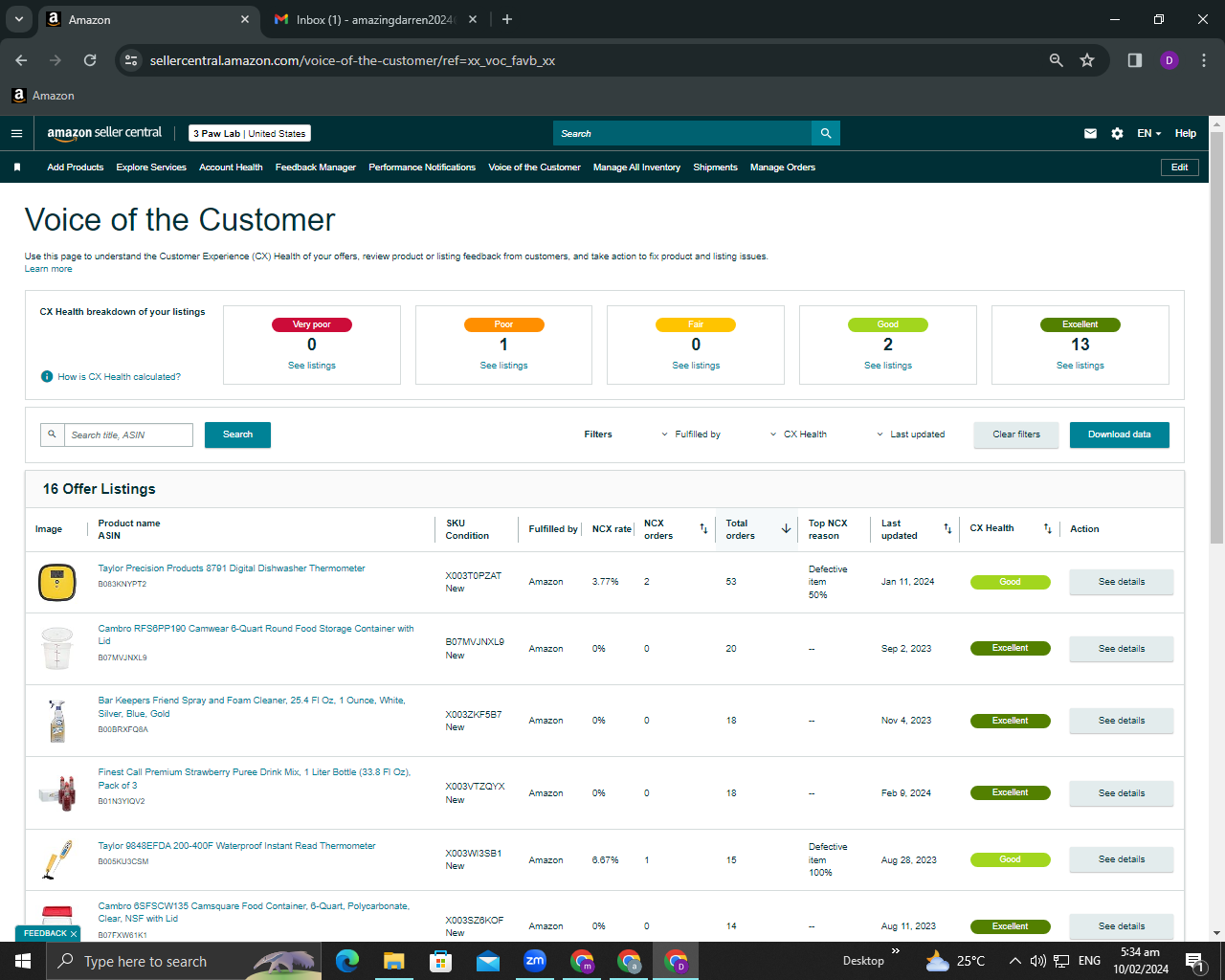Close the FEEDBACK tab with its X
Screen dimensions: 1225x980
pos(74,934)
